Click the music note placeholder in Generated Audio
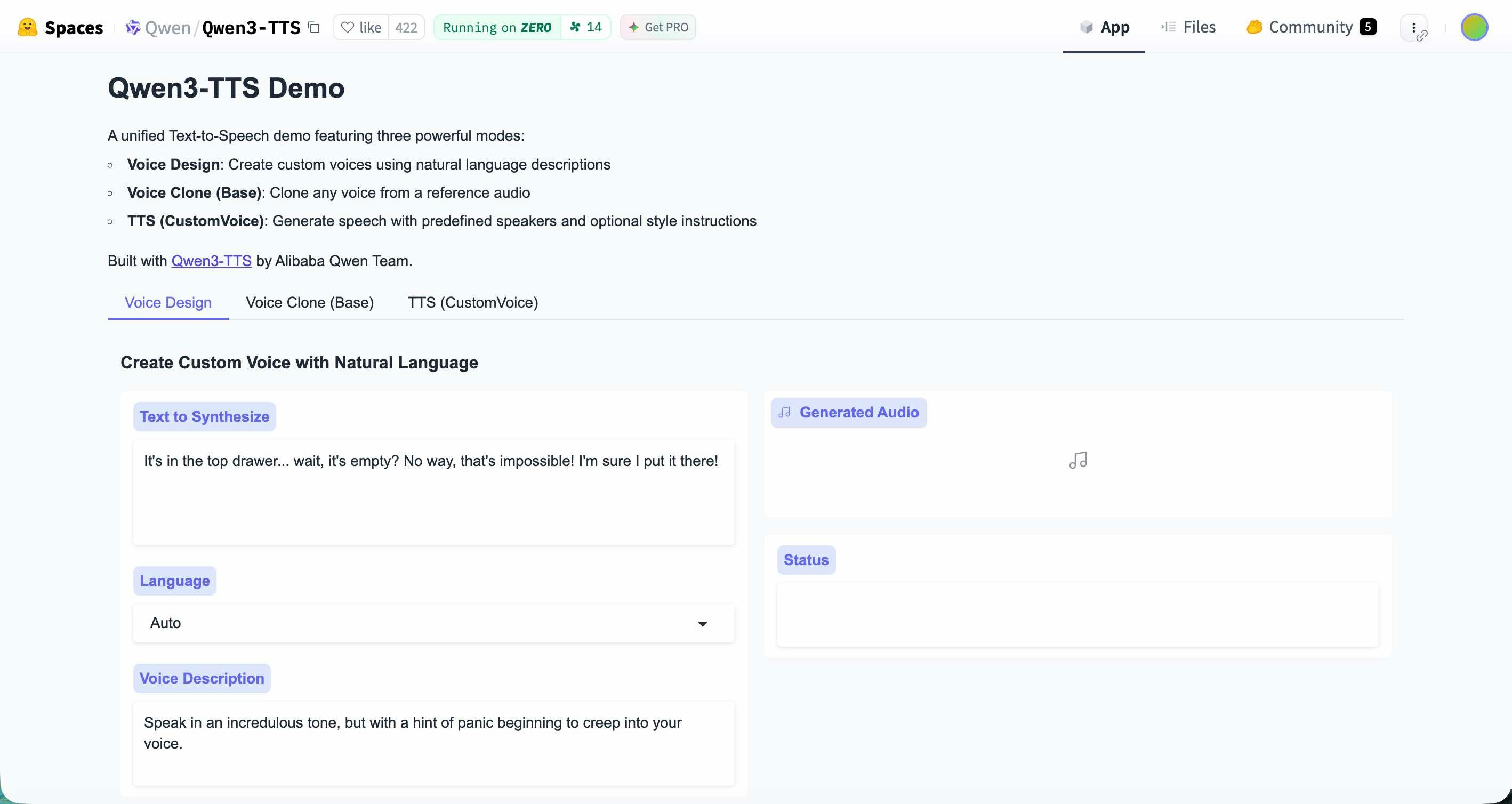Screen dimensions: 1512x804 (x=1077, y=460)
